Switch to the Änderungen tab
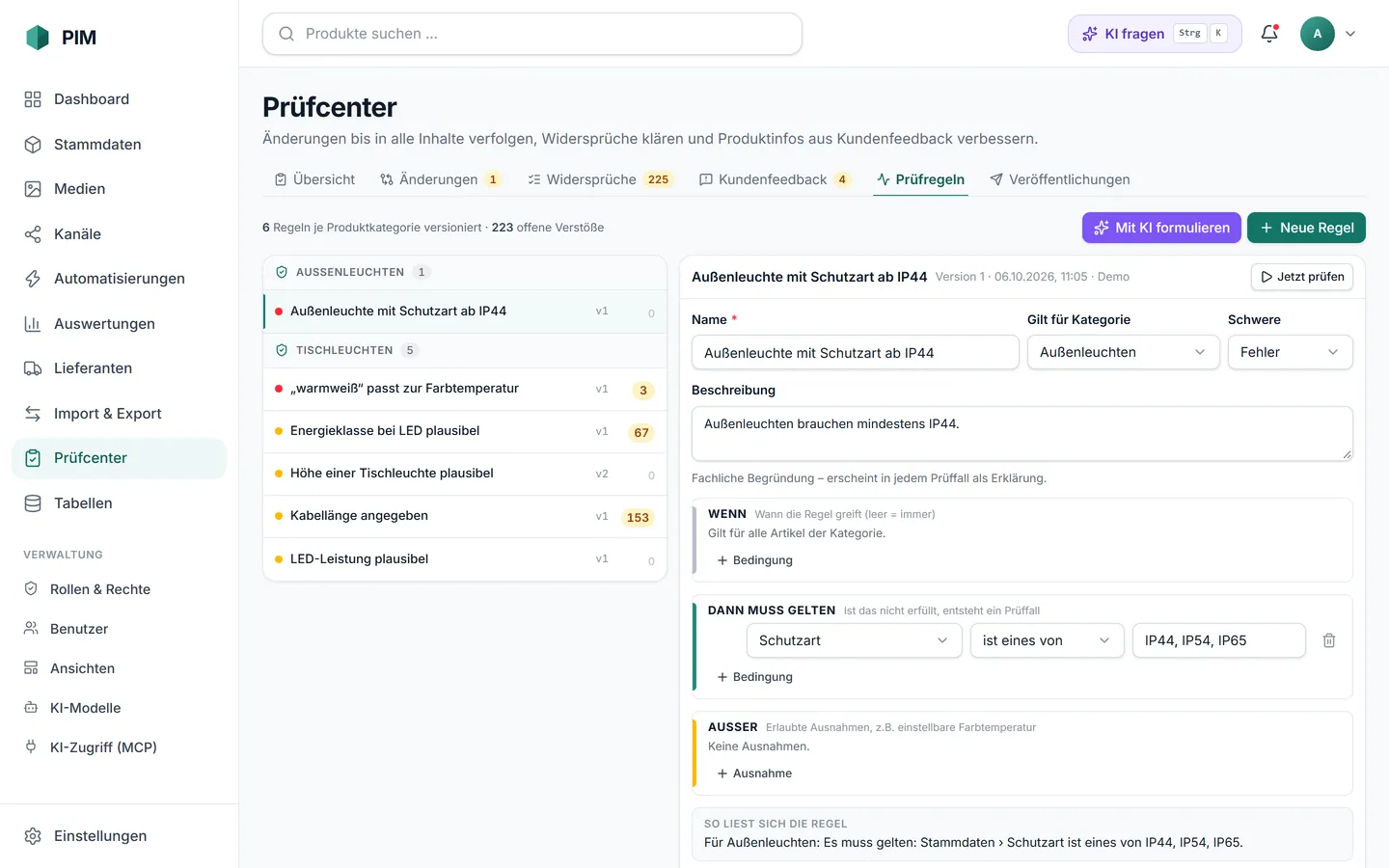The width and height of the screenshot is (1389, 868). click(441, 179)
